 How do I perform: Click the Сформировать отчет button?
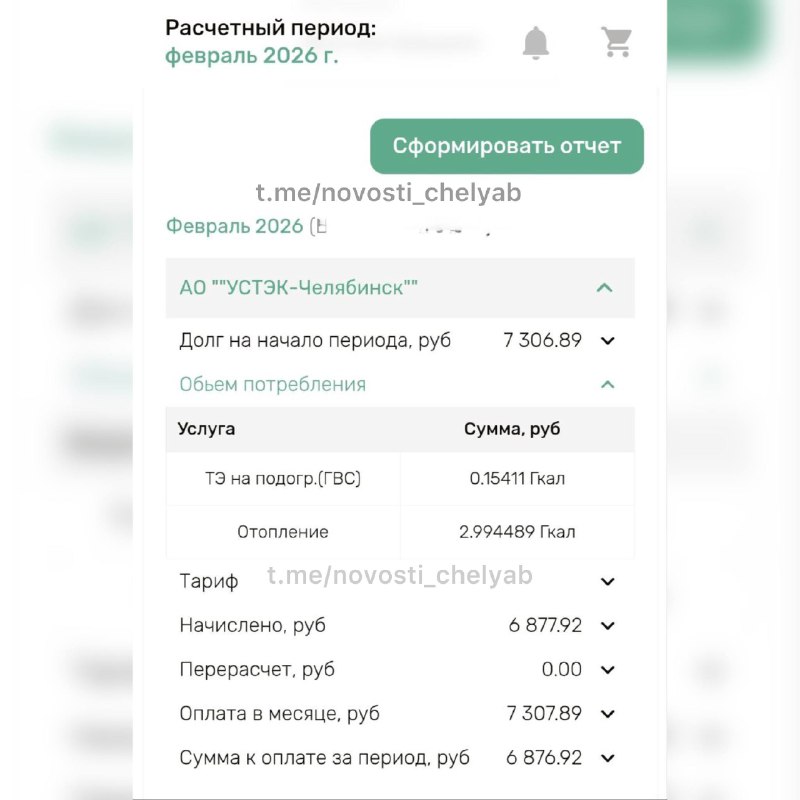(506, 146)
